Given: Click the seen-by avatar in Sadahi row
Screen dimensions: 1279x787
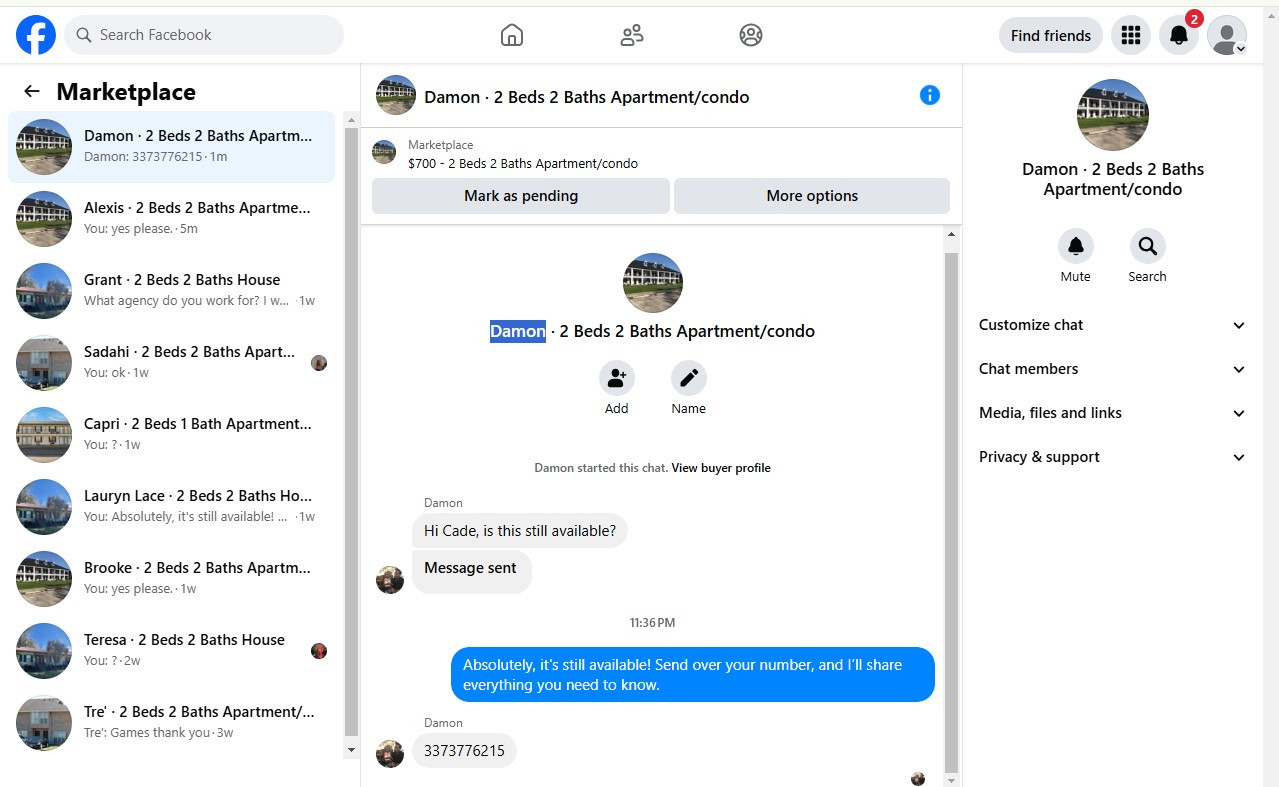Looking at the screenshot, I should [319, 363].
